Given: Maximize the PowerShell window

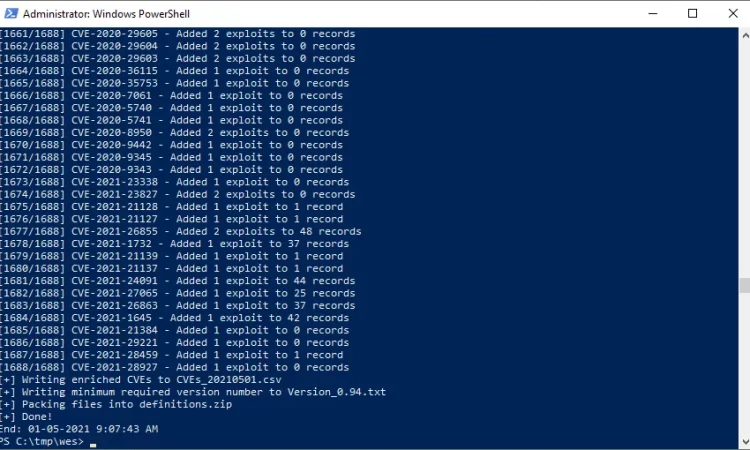Looking at the screenshot, I should click(692, 13).
